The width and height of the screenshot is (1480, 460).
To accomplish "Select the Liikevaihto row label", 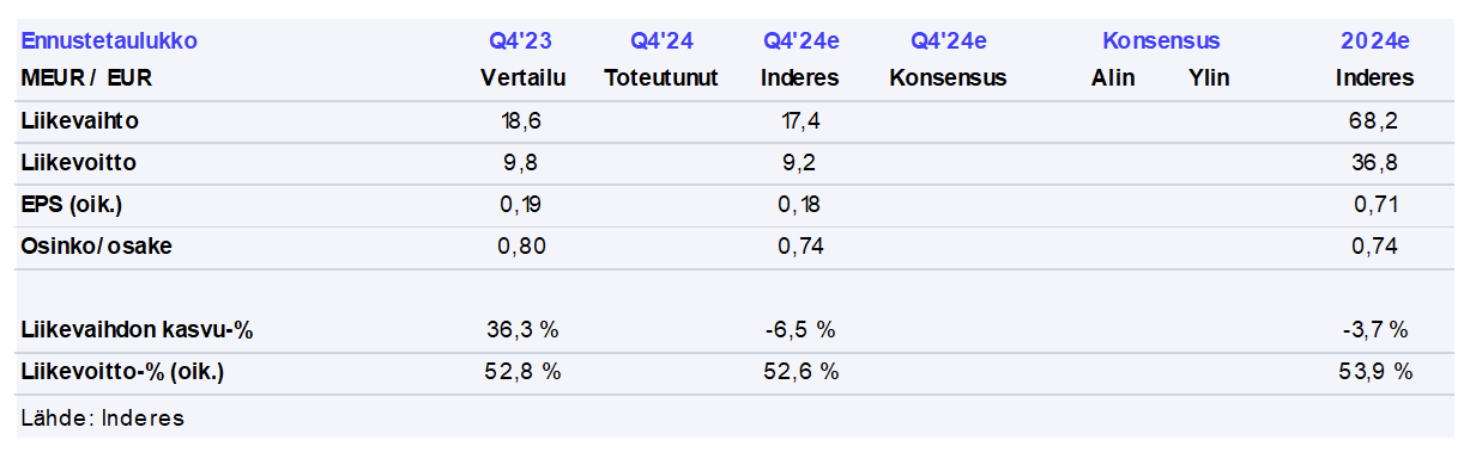I will point(80,121).
